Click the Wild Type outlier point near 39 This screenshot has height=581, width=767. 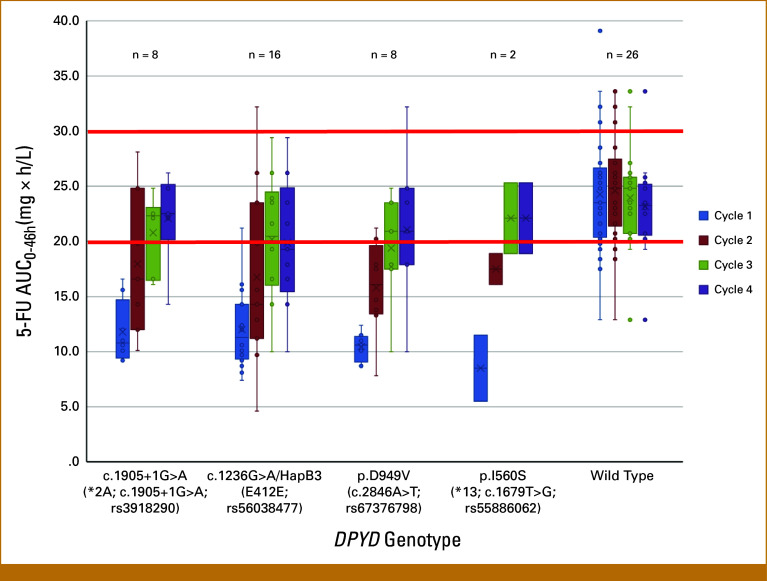click(600, 31)
